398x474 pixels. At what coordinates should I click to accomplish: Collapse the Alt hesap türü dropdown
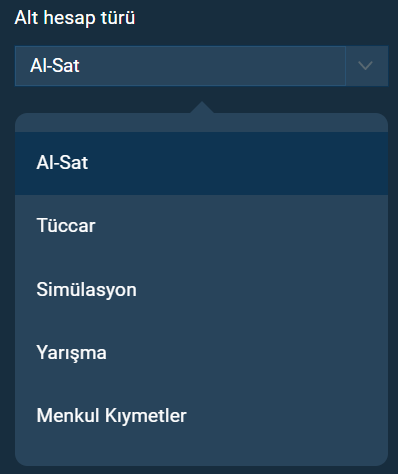click(x=367, y=66)
